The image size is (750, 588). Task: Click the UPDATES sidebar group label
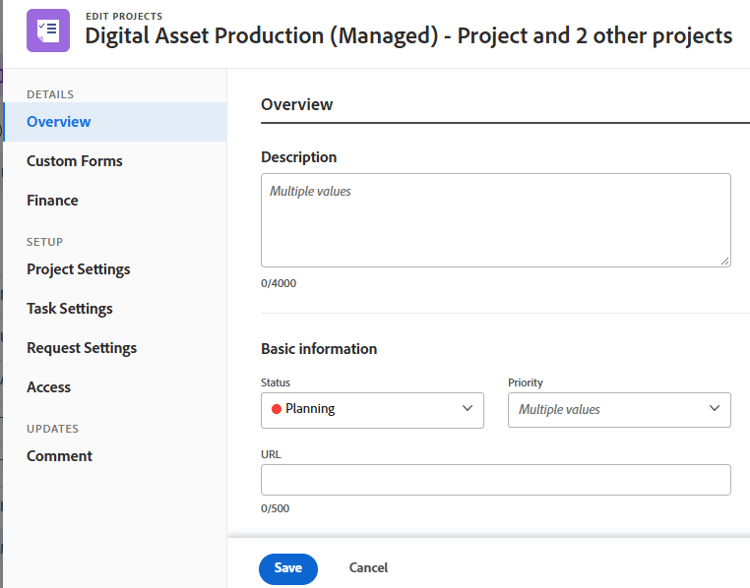click(x=53, y=429)
